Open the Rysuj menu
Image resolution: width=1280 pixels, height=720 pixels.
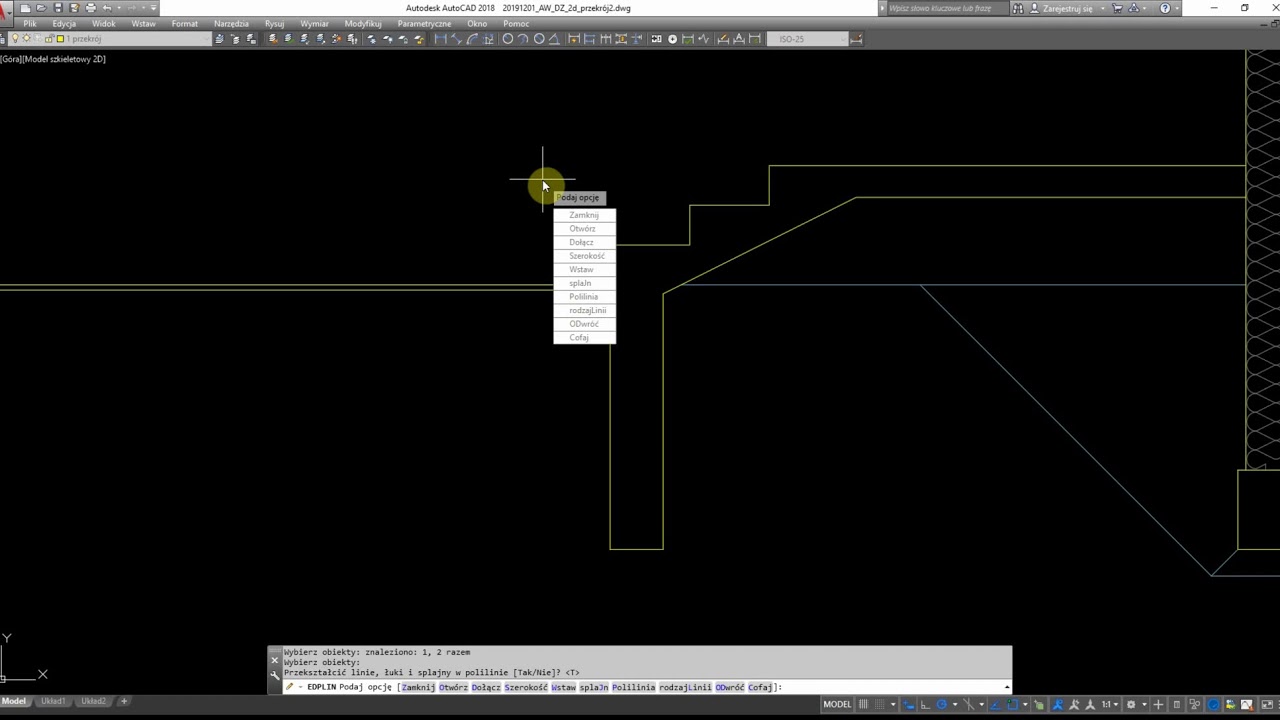pyautogui.click(x=274, y=23)
